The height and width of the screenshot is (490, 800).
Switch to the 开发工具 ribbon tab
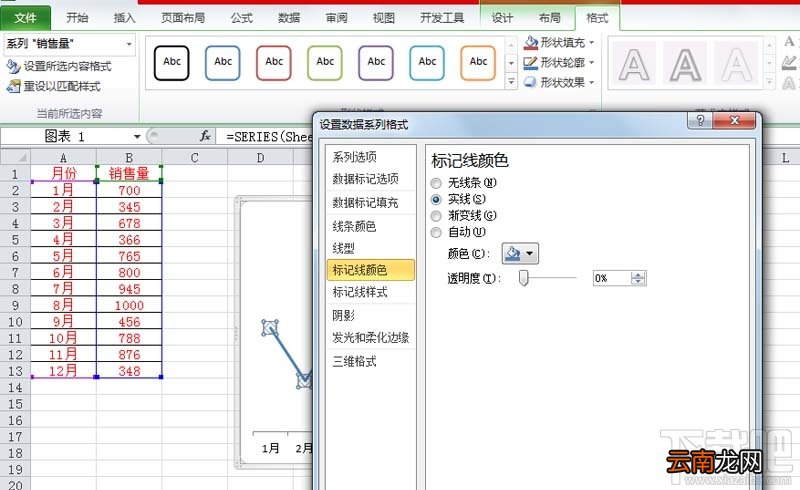pos(442,18)
